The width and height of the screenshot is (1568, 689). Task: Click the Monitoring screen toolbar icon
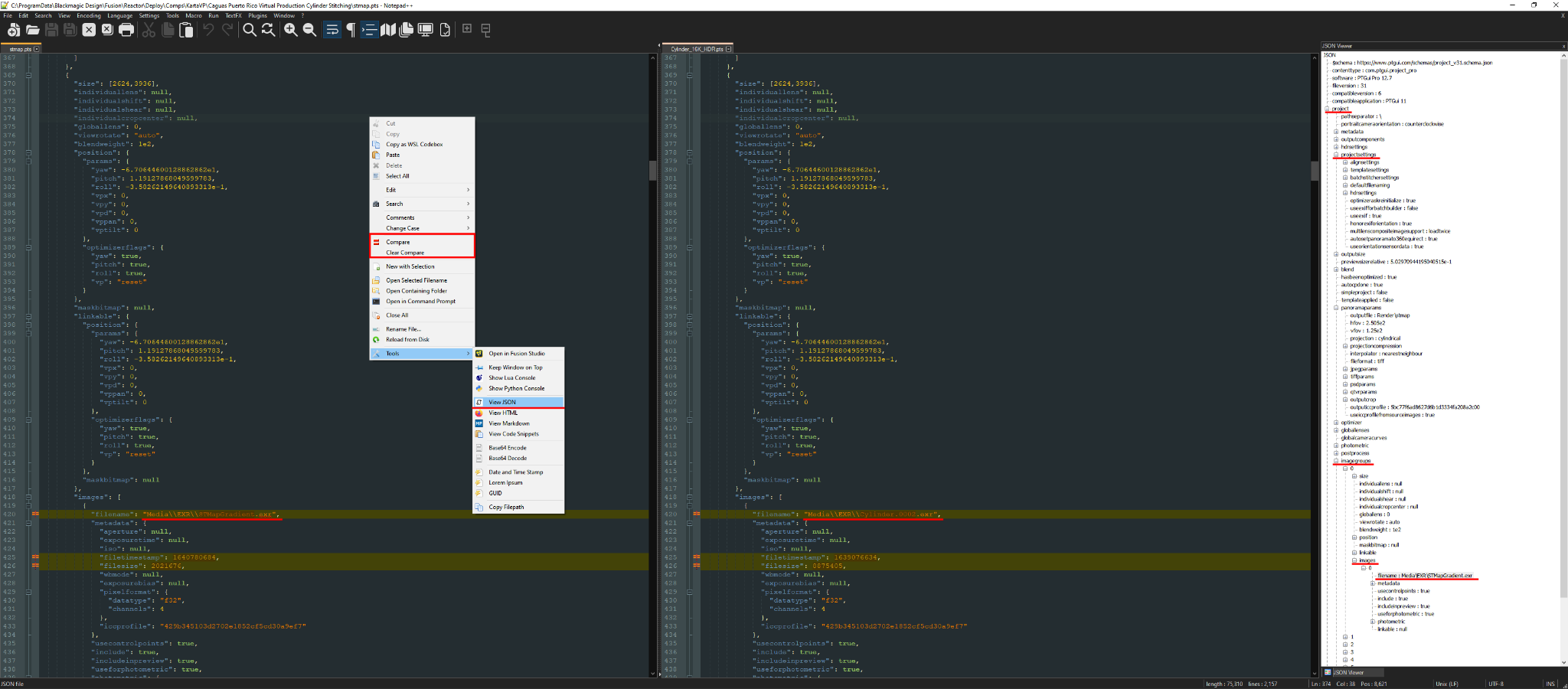[425, 30]
